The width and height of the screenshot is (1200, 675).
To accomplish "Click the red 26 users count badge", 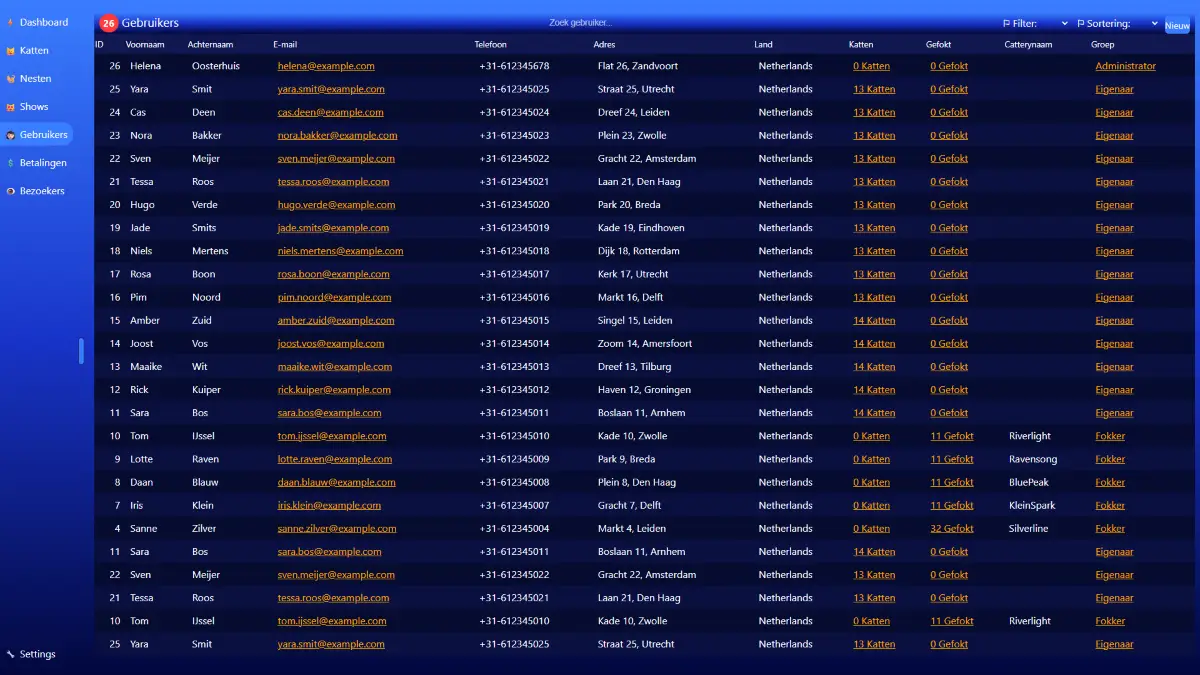I will pos(108,23).
